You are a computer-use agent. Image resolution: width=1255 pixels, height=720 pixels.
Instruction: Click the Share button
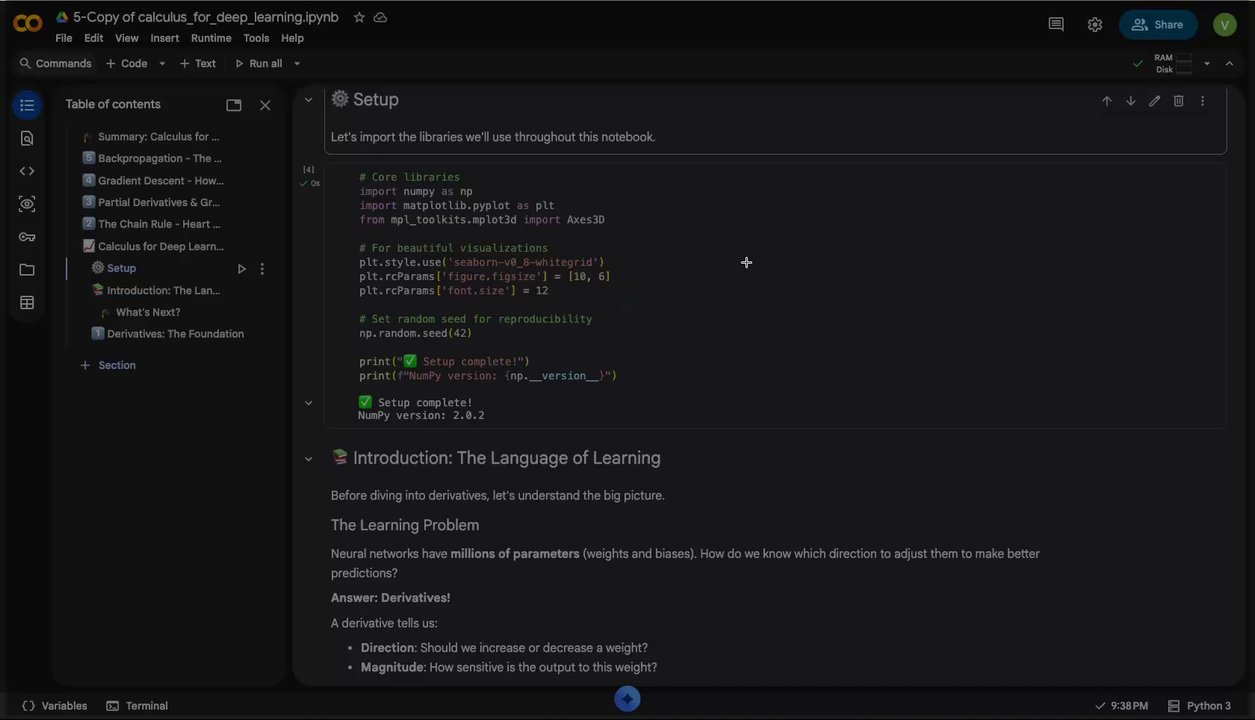(1158, 25)
